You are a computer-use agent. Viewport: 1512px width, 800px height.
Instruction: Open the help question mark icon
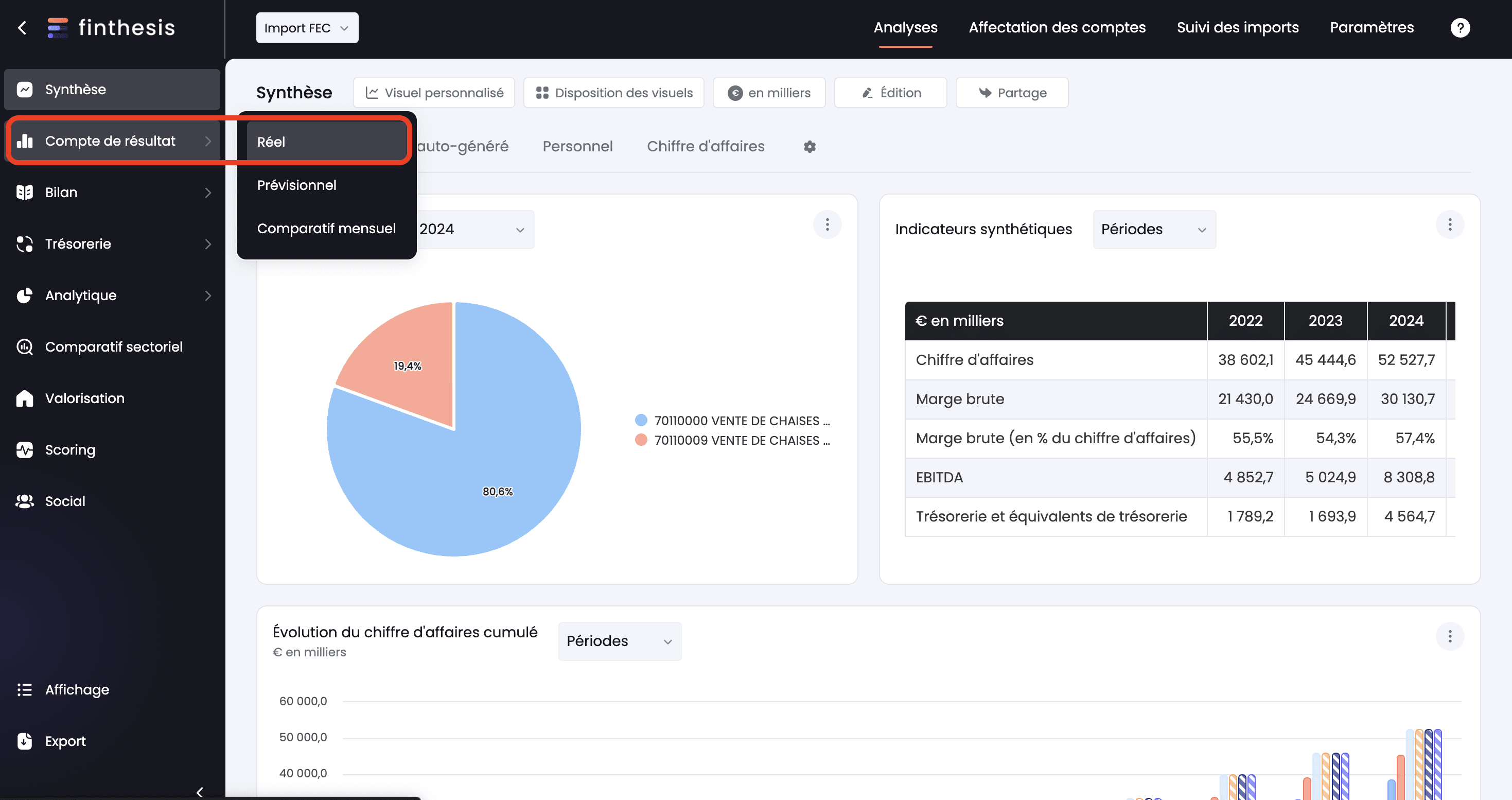(1460, 28)
